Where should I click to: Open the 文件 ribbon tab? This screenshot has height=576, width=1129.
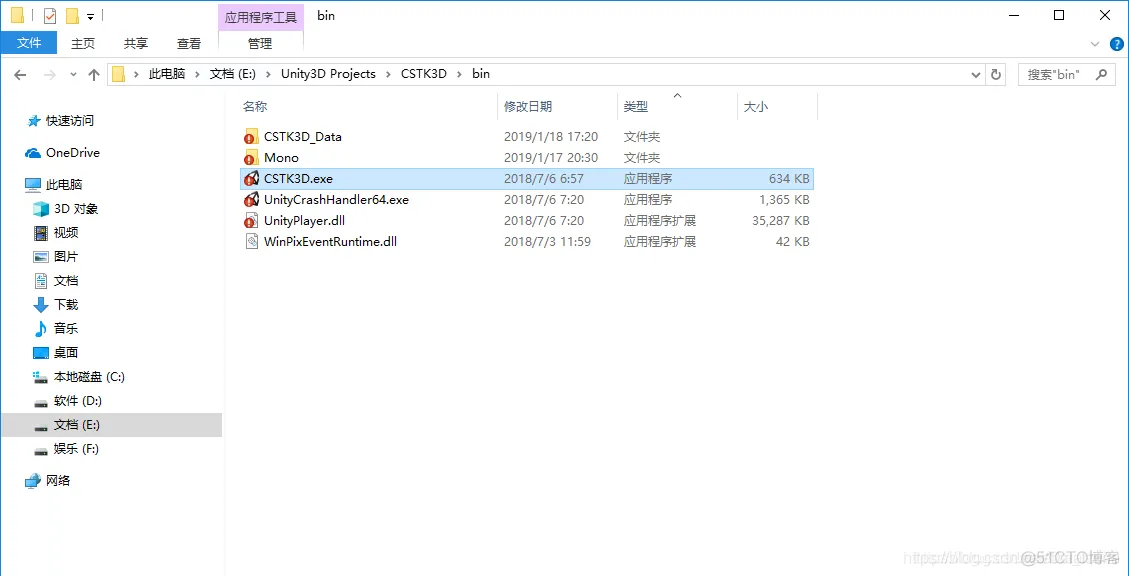point(30,43)
